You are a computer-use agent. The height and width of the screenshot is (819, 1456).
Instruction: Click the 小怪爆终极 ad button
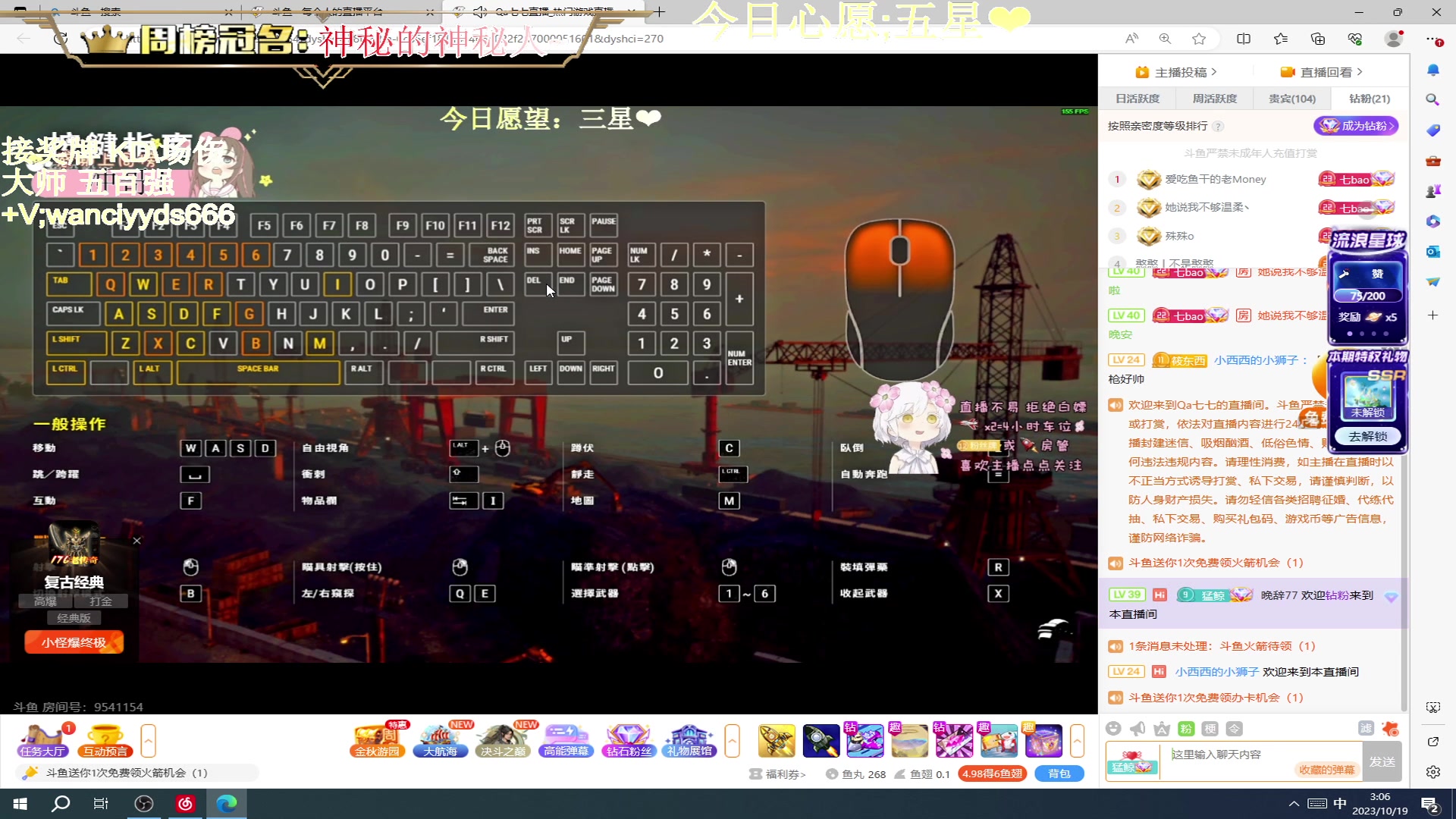tap(74, 642)
